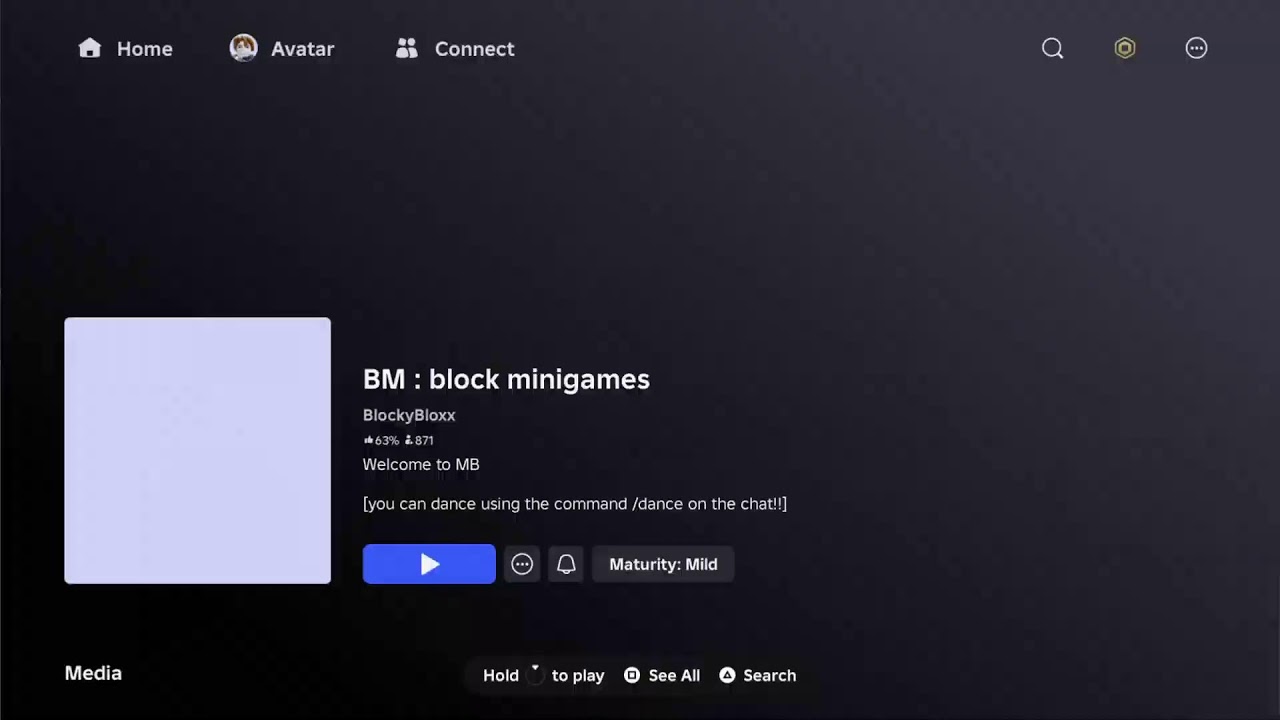Switch to the Connect tab

tap(455, 49)
